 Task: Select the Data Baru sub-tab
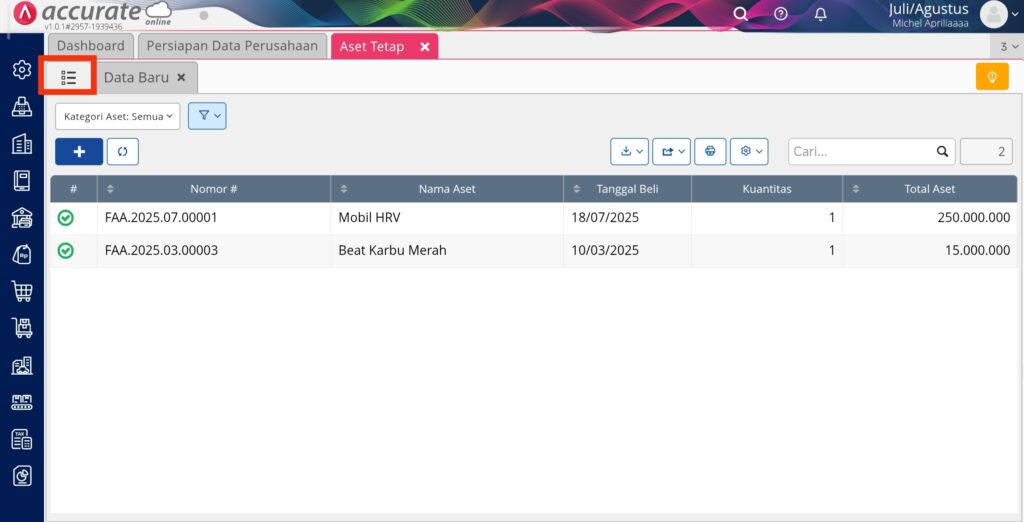click(136, 78)
